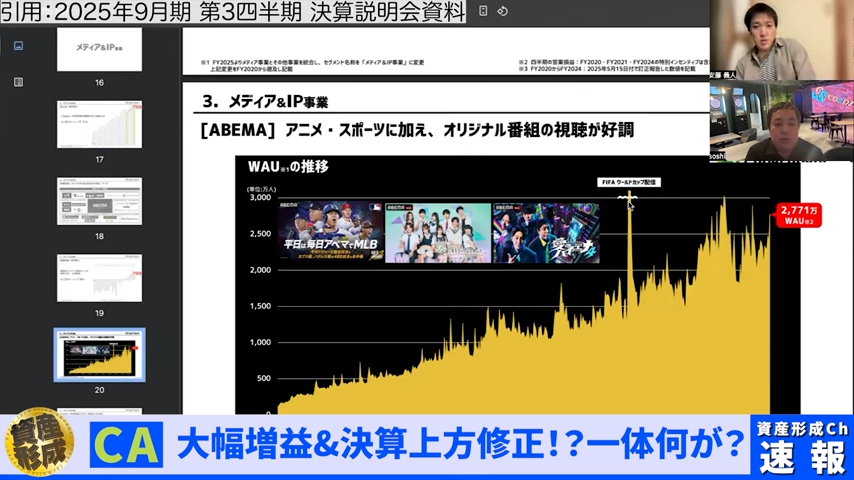Image resolution: width=854 pixels, height=480 pixels.
Task: Click page number label 17
Action: pos(99,160)
